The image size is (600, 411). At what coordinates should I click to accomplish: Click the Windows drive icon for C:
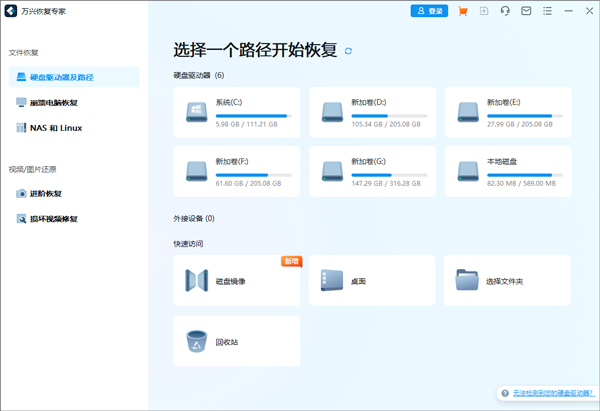coord(197,112)
